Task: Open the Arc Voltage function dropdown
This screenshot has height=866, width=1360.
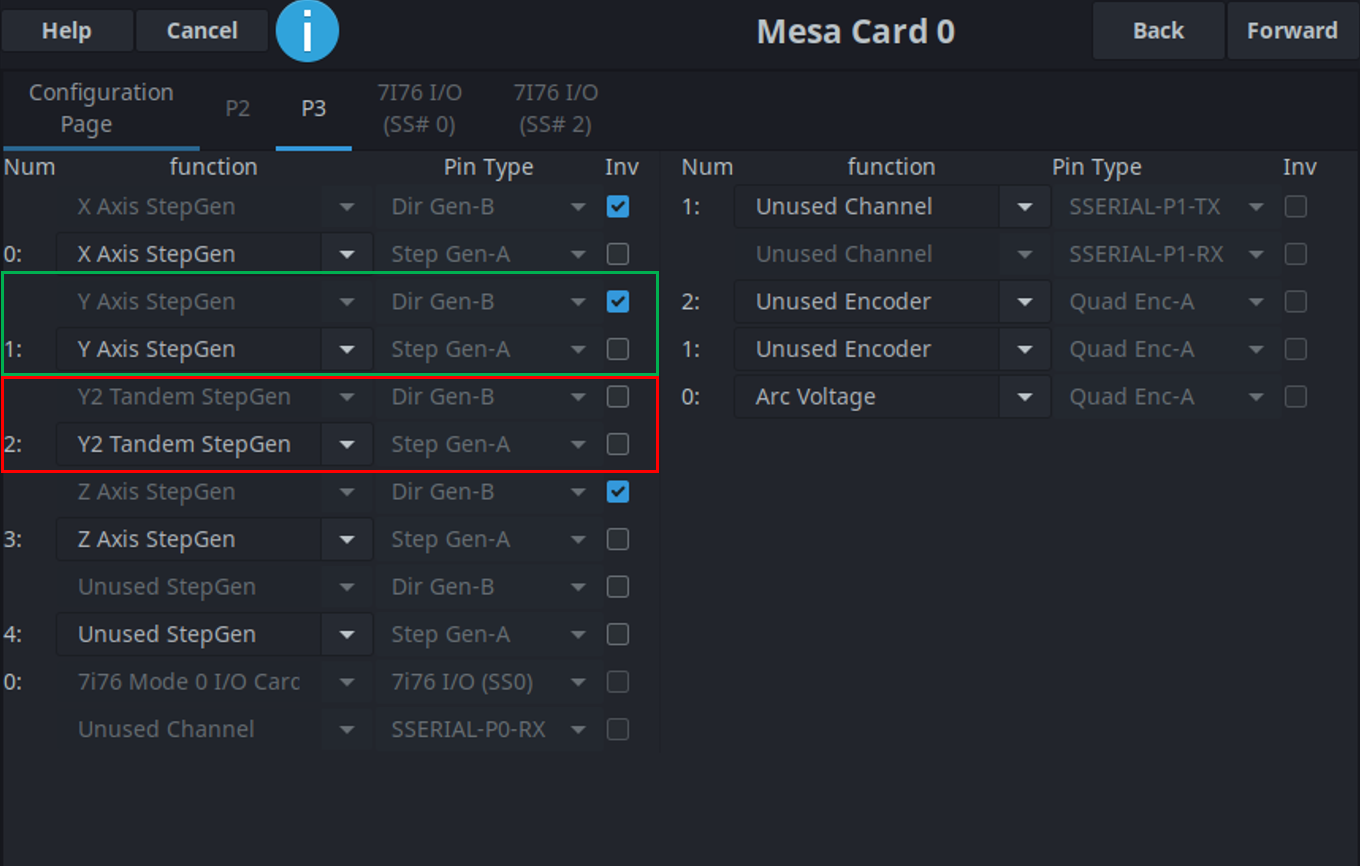Action: pyautogui.click(x=892, y=397)
